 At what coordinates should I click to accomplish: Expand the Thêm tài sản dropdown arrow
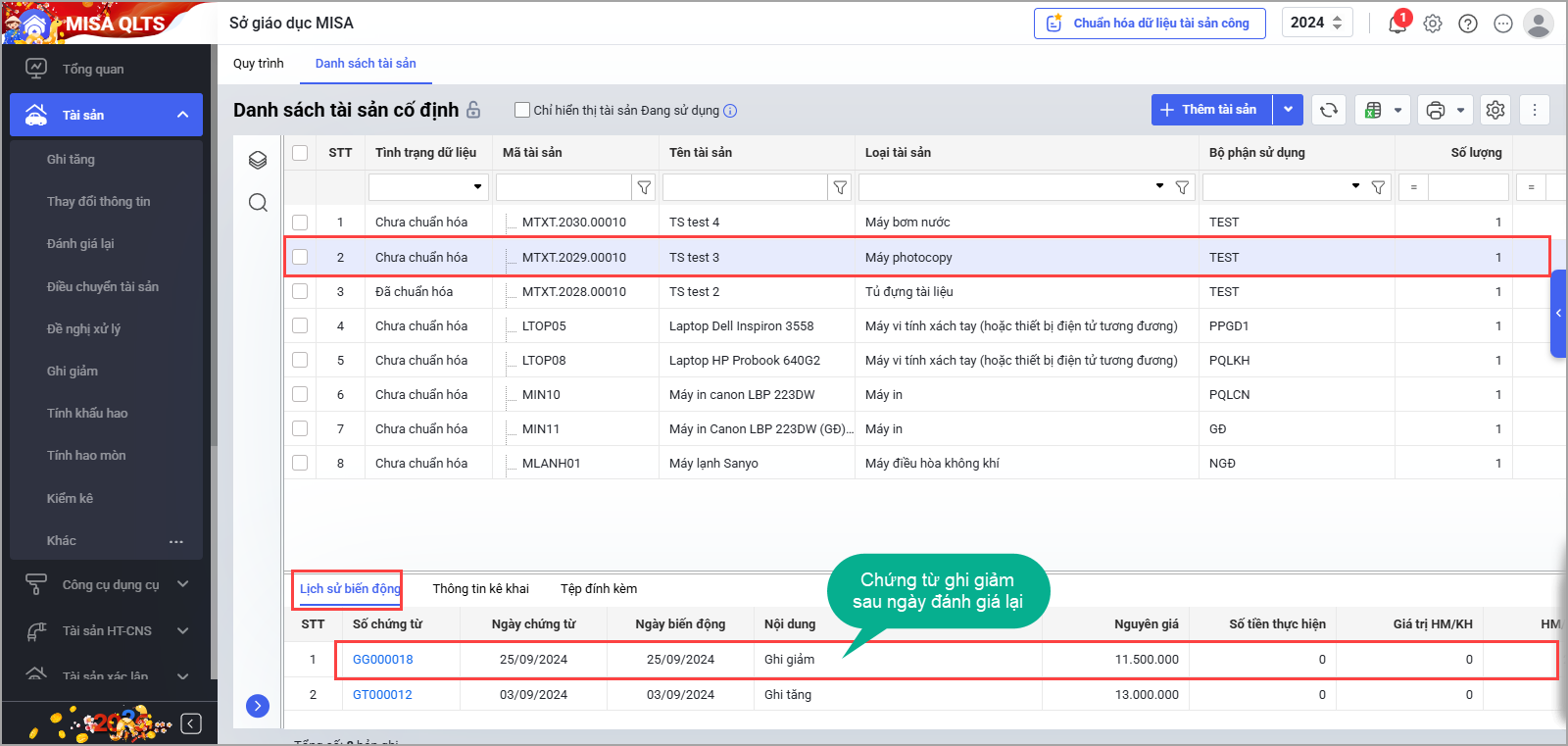[1288, 110]
